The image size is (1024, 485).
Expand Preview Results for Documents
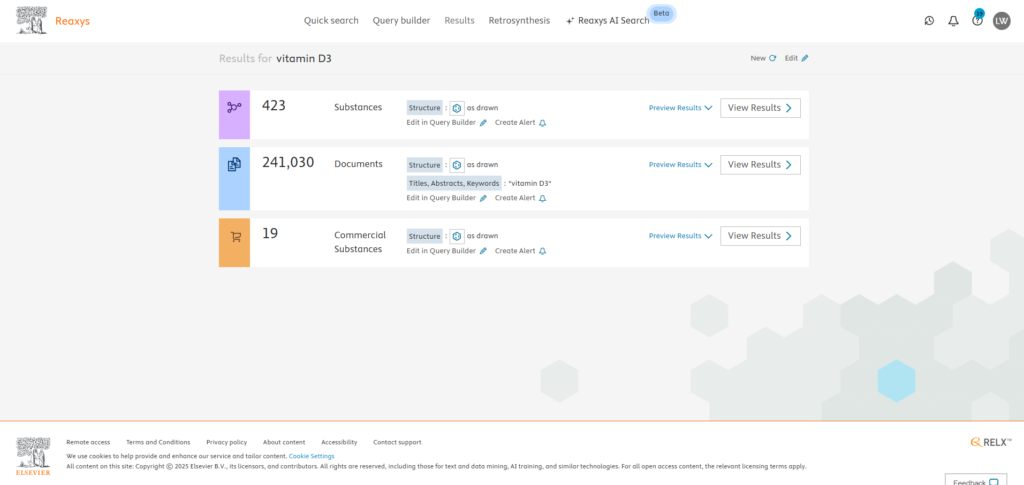coord(680,165)
